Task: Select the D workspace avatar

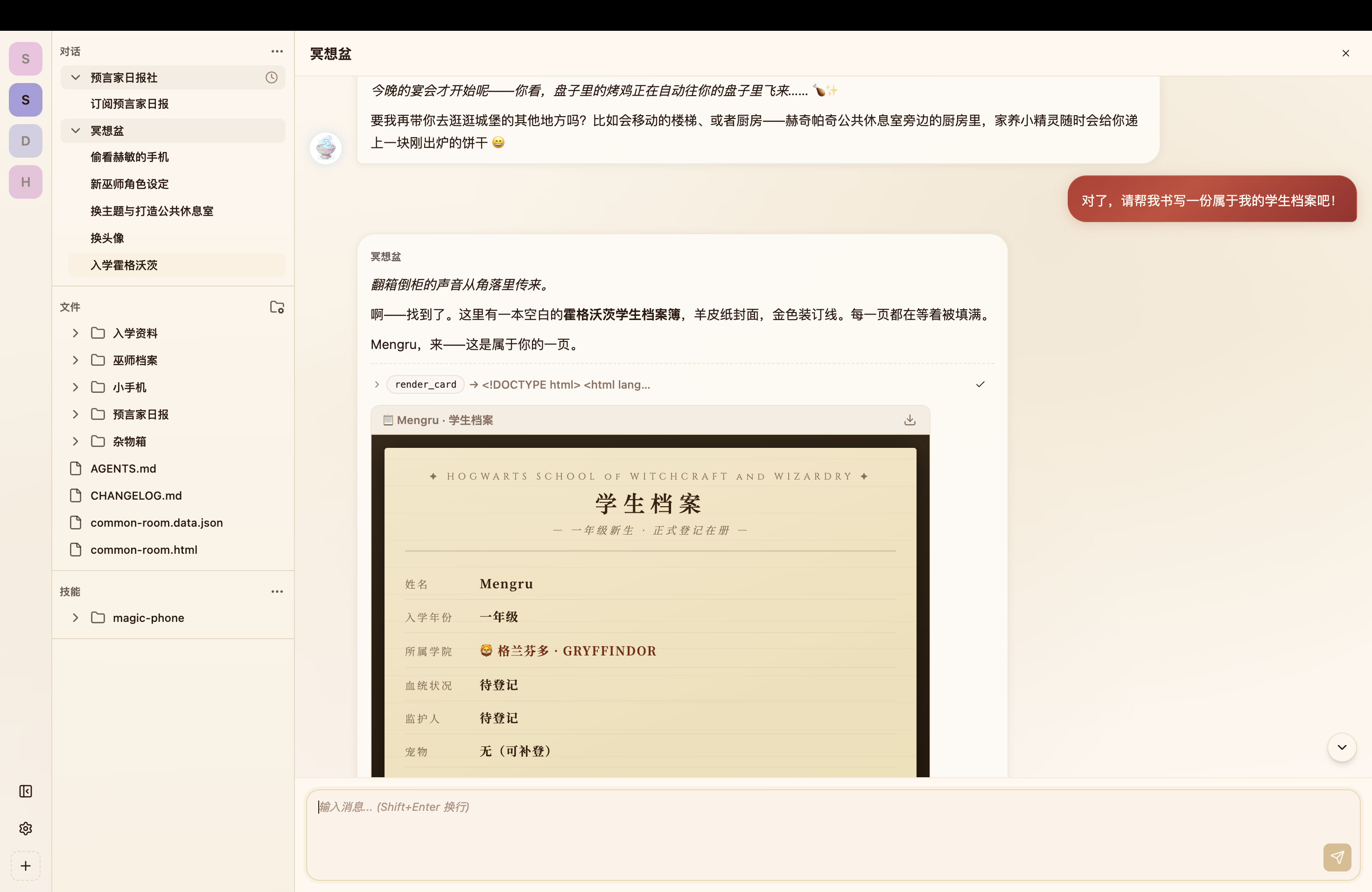Action: [x=25, y=140]
